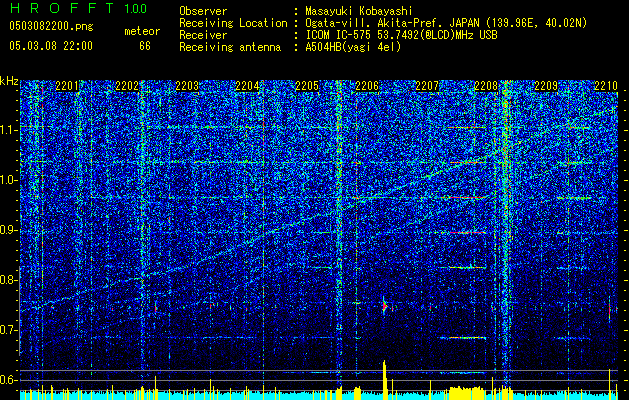629x400 pixels.
Task: Click the 2204 time marker
Action: pos(247,86)
